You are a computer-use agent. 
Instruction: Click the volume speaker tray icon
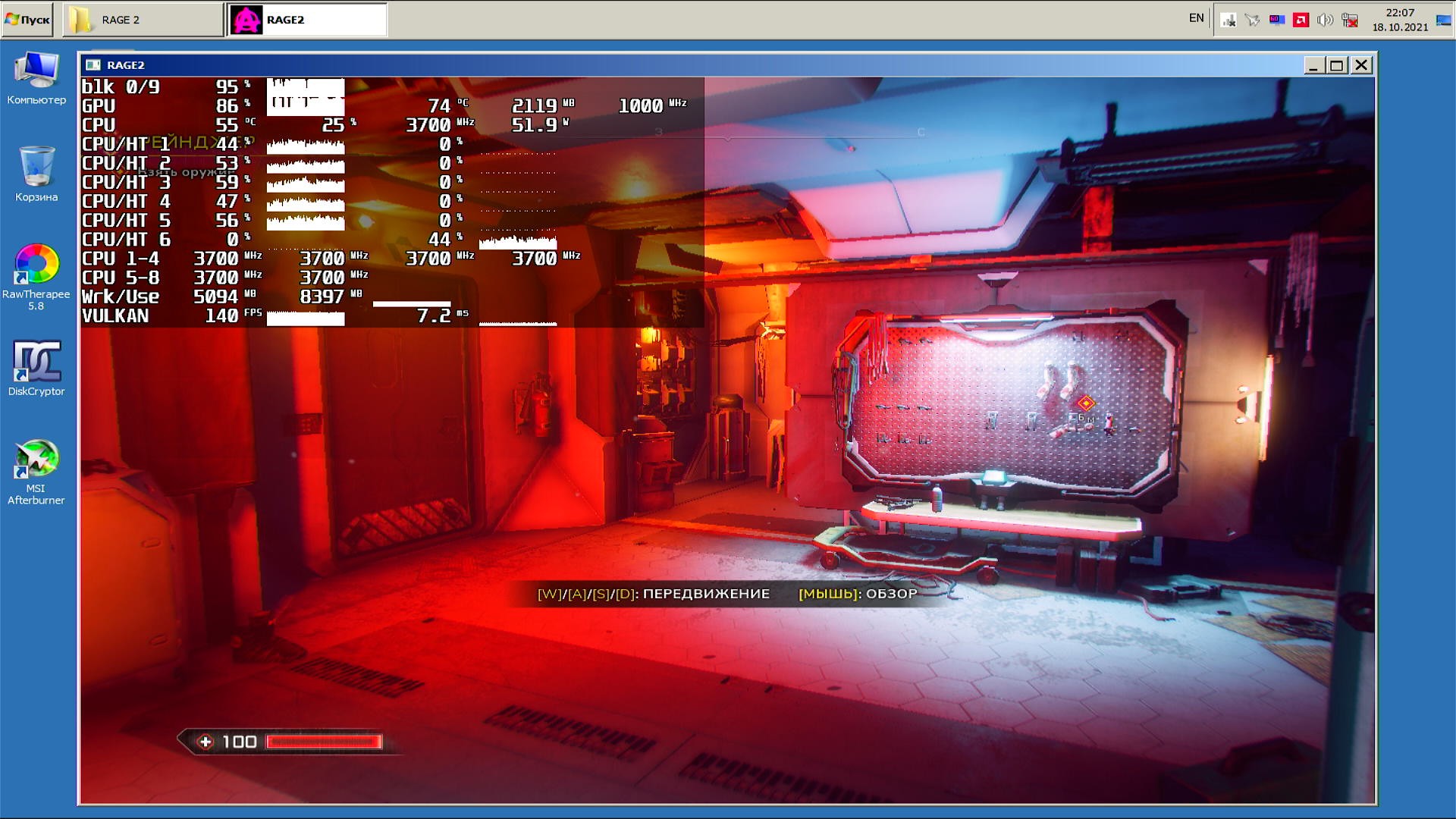1325,20
